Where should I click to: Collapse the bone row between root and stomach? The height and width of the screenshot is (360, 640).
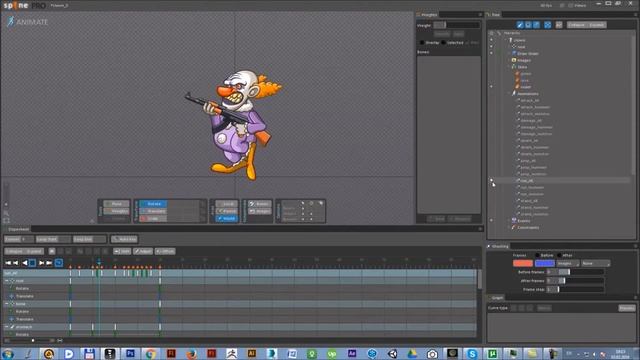pyautogui.click(x=7, y=304)
